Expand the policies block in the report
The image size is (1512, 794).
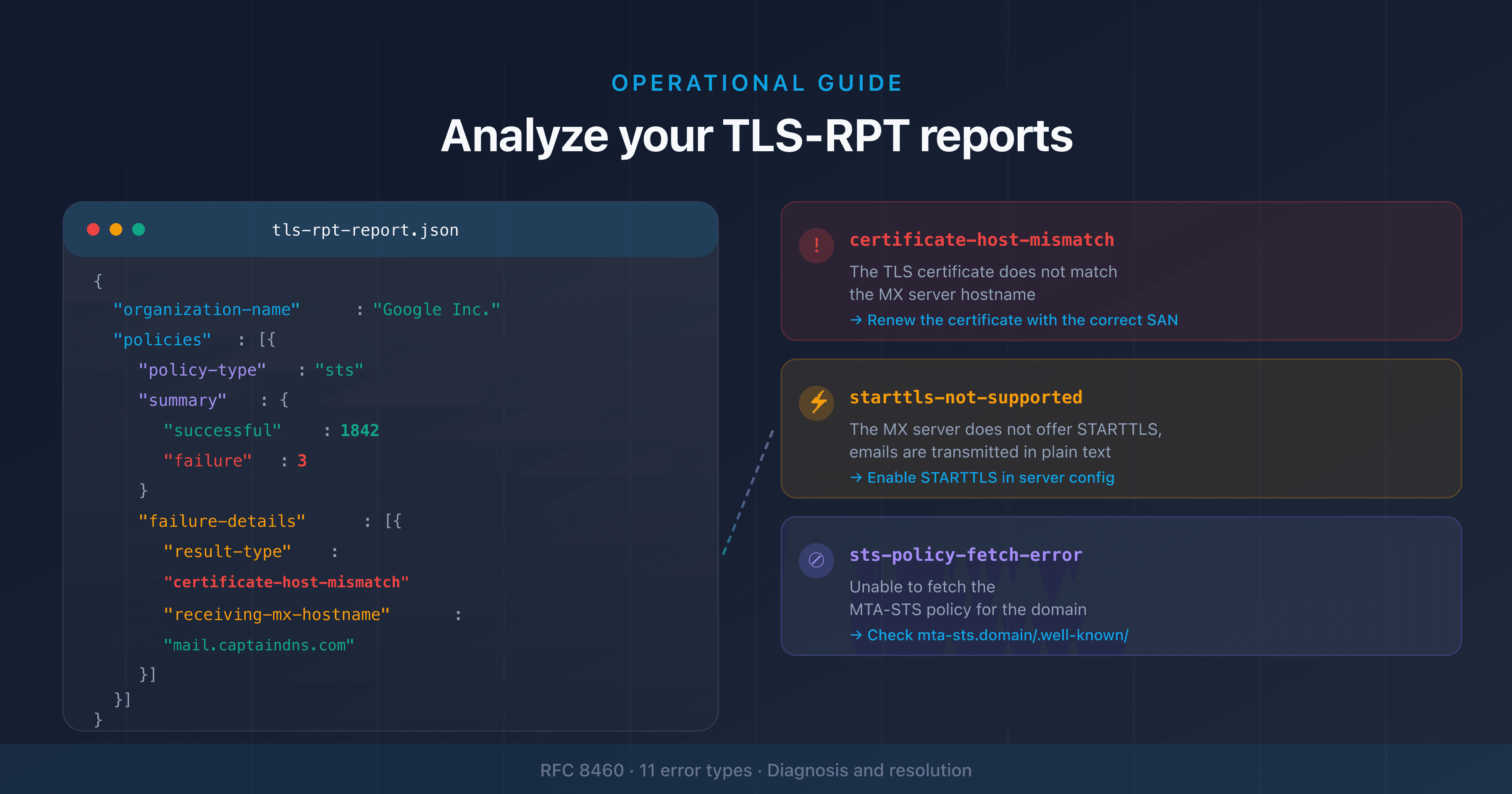[x=163, y=339]
